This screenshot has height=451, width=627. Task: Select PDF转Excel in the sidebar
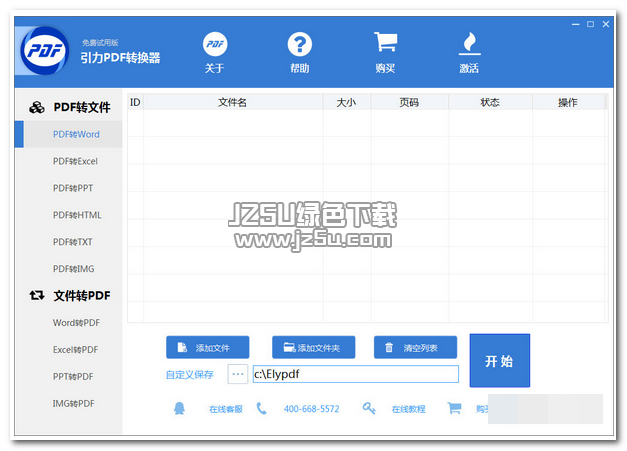(75, 161)
